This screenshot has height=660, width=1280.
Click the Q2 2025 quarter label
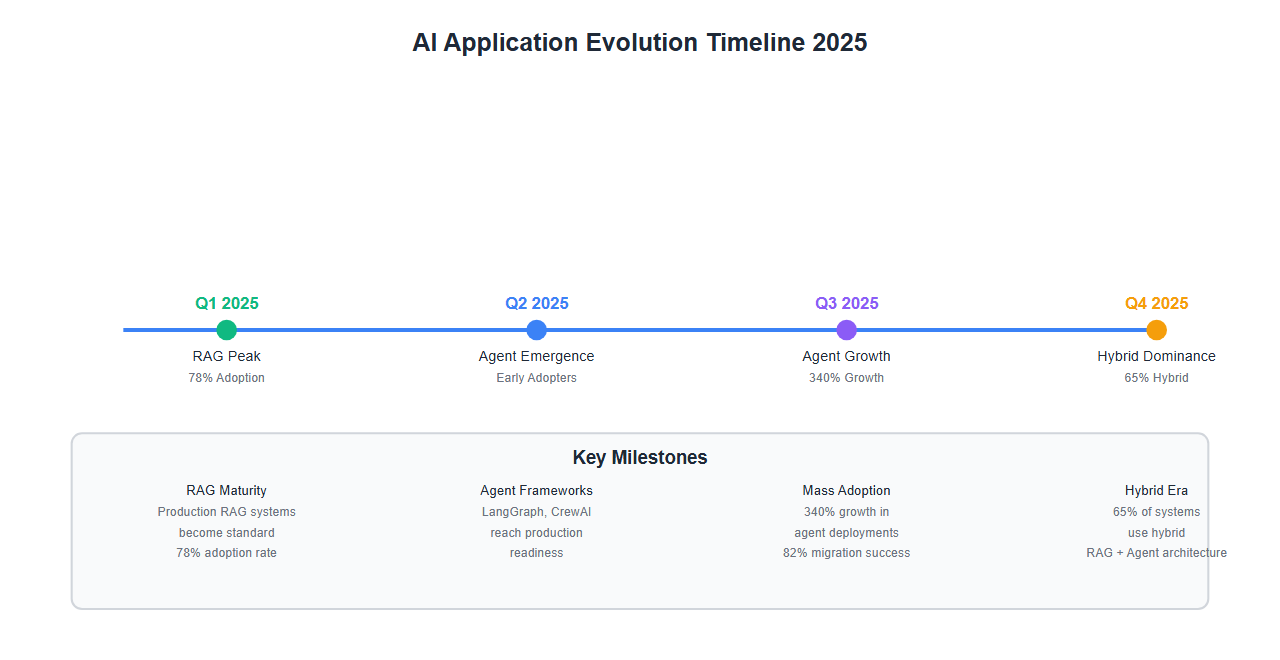pos(537,304)
